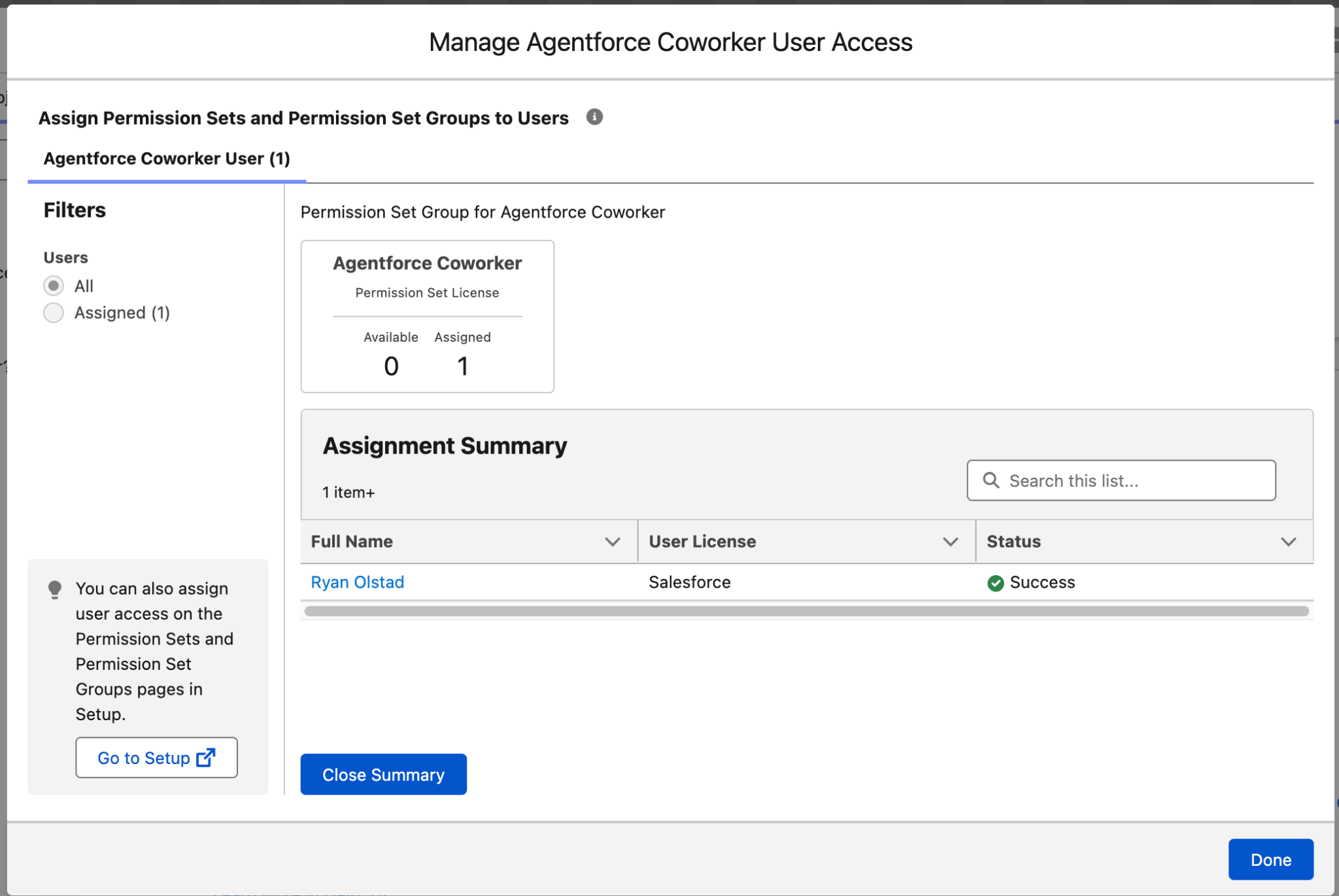Click the magnifier icon in search box
Viewport: 1339px width, 896px height.
point(991,480)
